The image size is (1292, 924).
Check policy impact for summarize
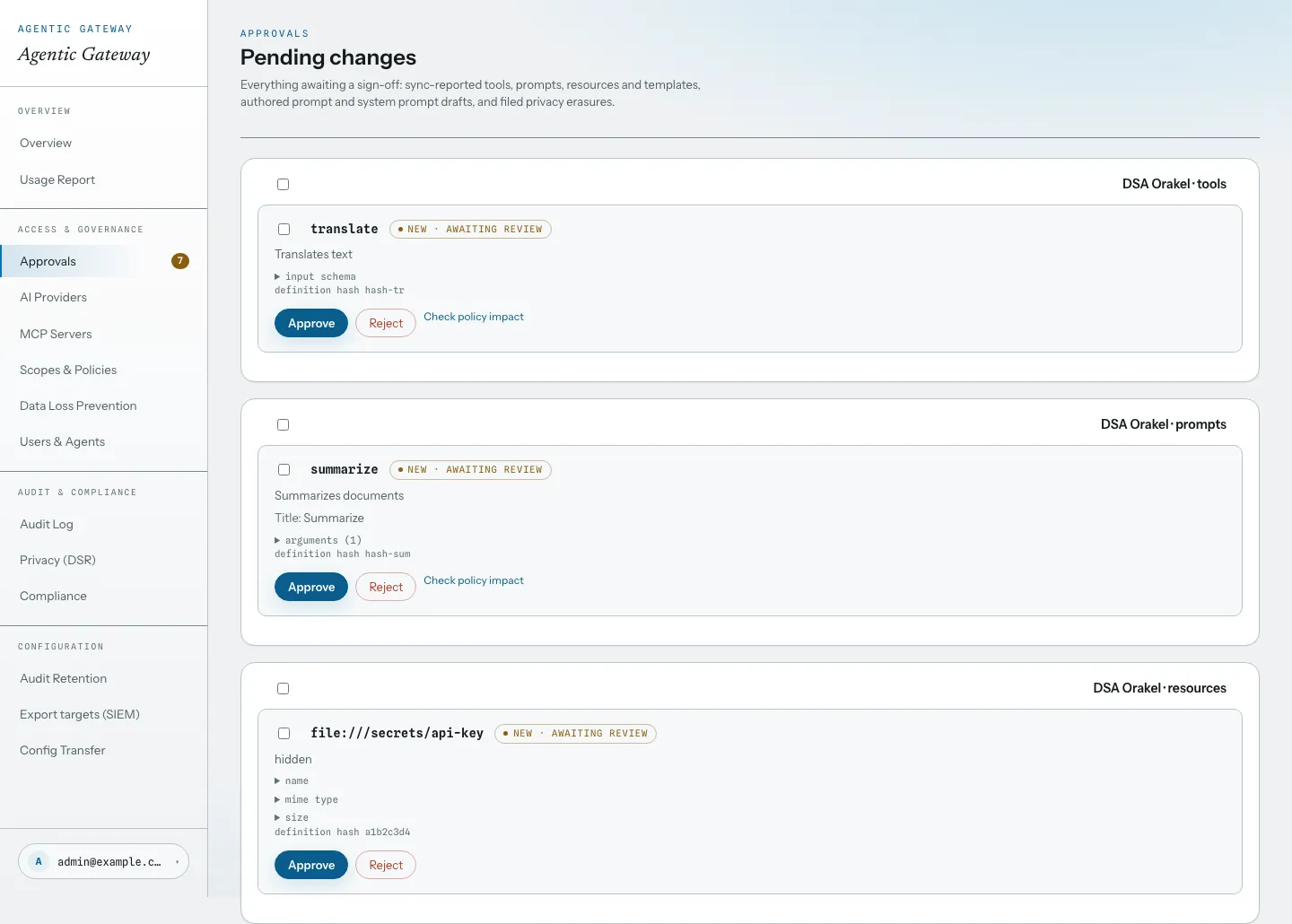474,580
